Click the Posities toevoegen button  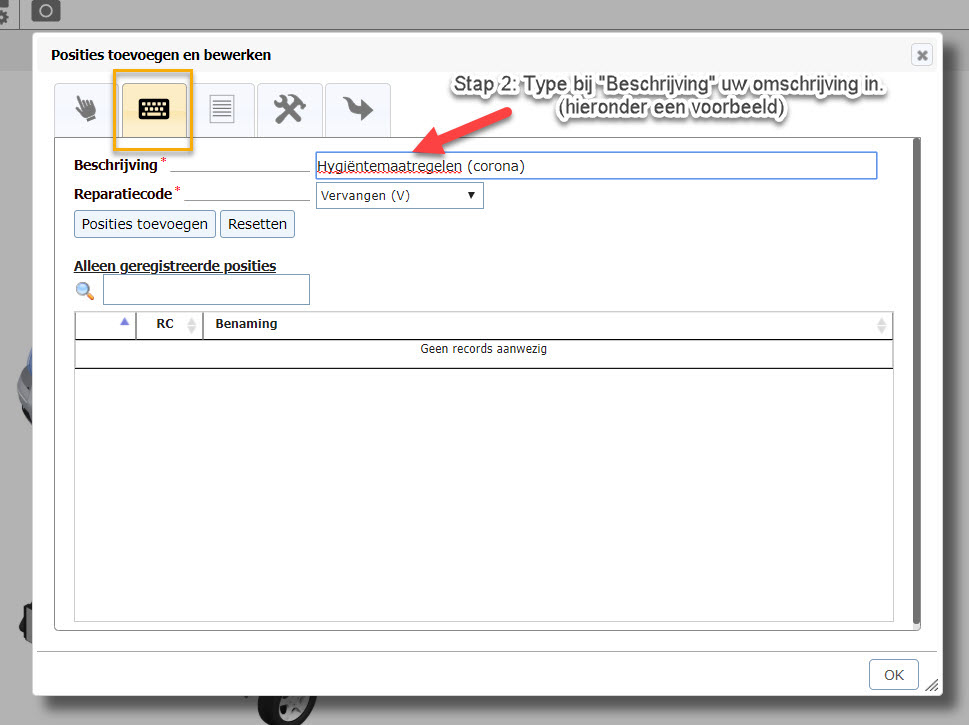[x=145, y=224]
